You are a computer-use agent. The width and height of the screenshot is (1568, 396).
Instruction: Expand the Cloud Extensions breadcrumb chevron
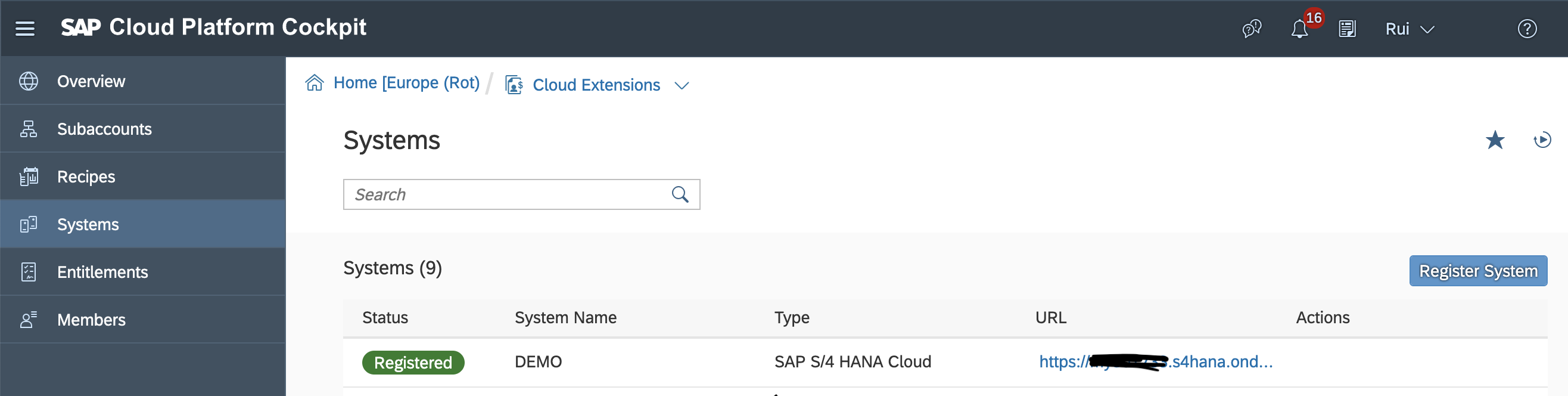tap(682, 86)
